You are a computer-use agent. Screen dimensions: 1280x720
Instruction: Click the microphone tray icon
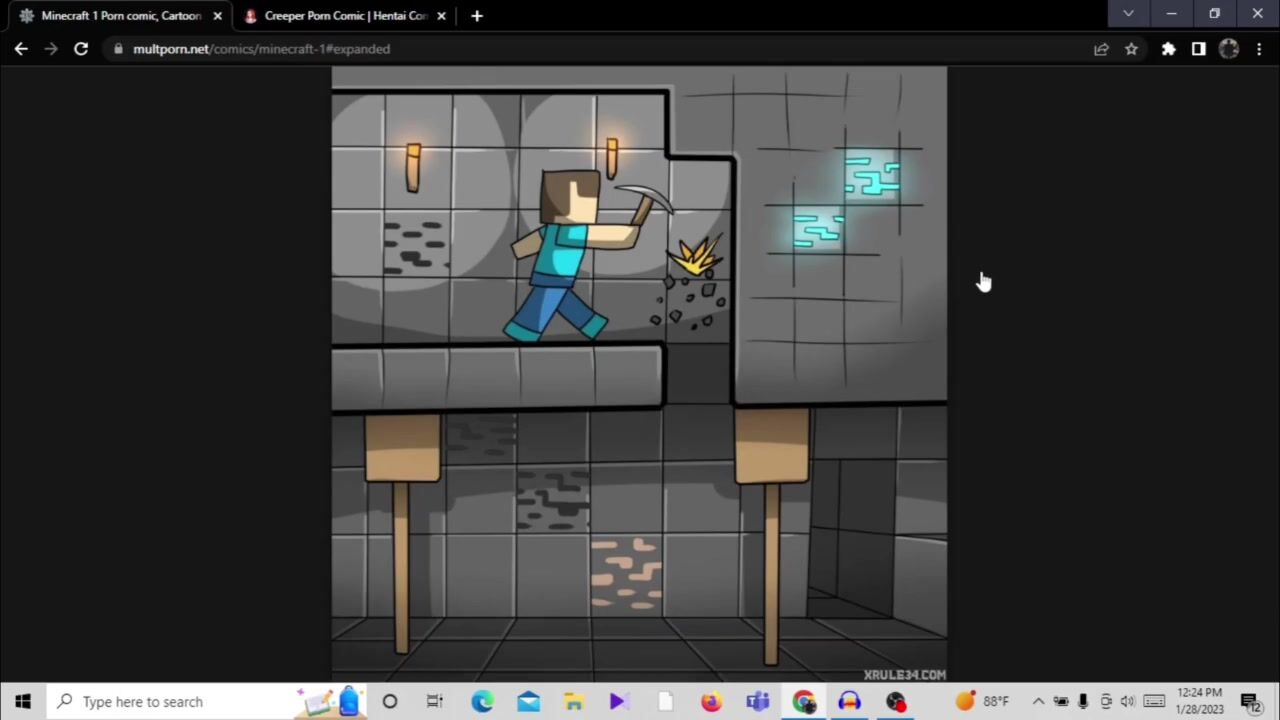[x=1083, y=701]
